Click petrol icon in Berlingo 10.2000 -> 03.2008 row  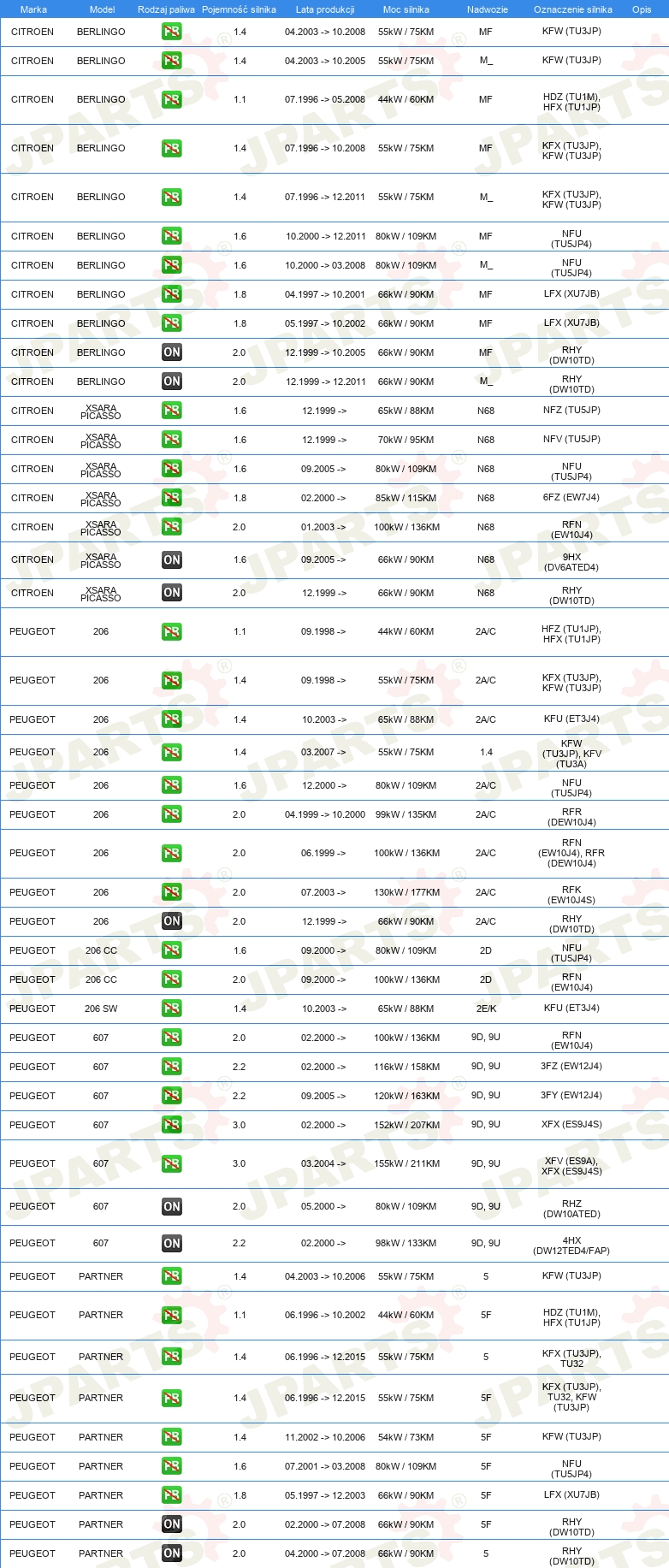point(172,265)
